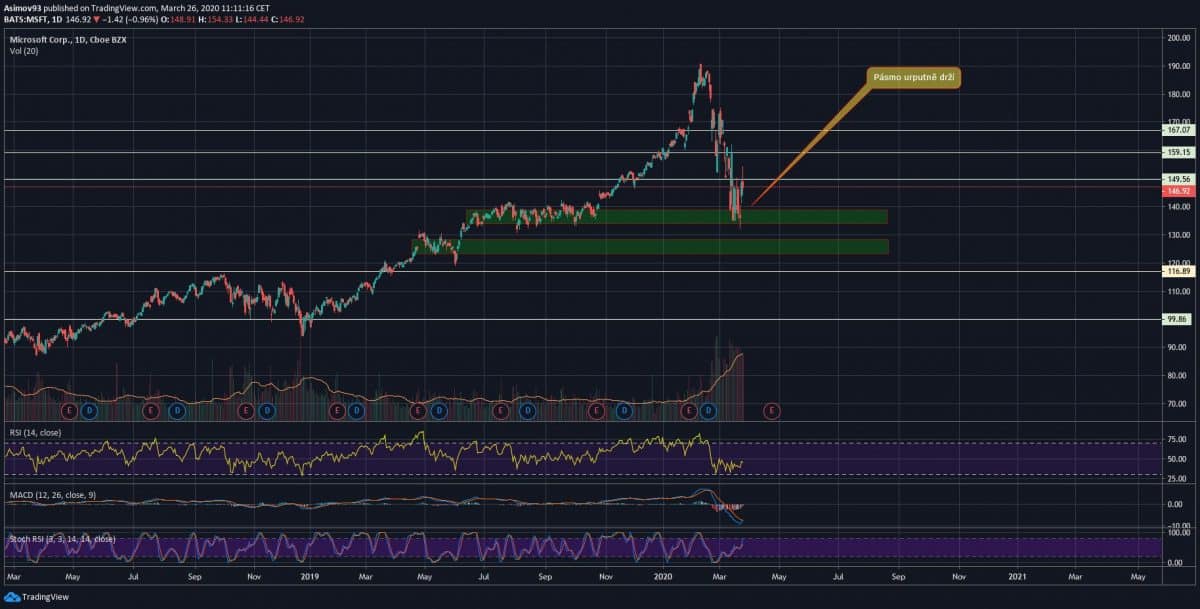Click the 167.07 price level label
Screen dimensions: 1200x609
pyautogui.click(x=1178, y=130)
